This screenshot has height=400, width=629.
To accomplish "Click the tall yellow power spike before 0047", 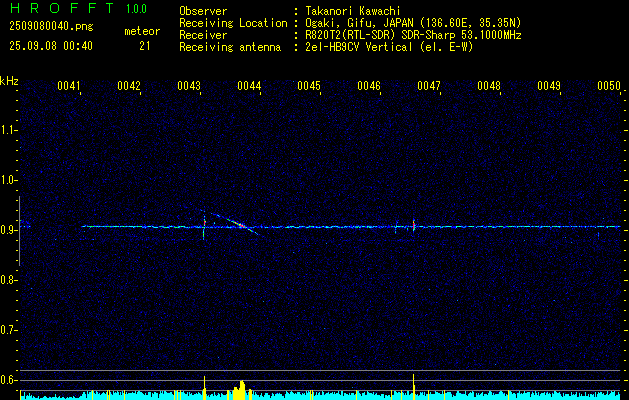I will click(x=414, y=386).
